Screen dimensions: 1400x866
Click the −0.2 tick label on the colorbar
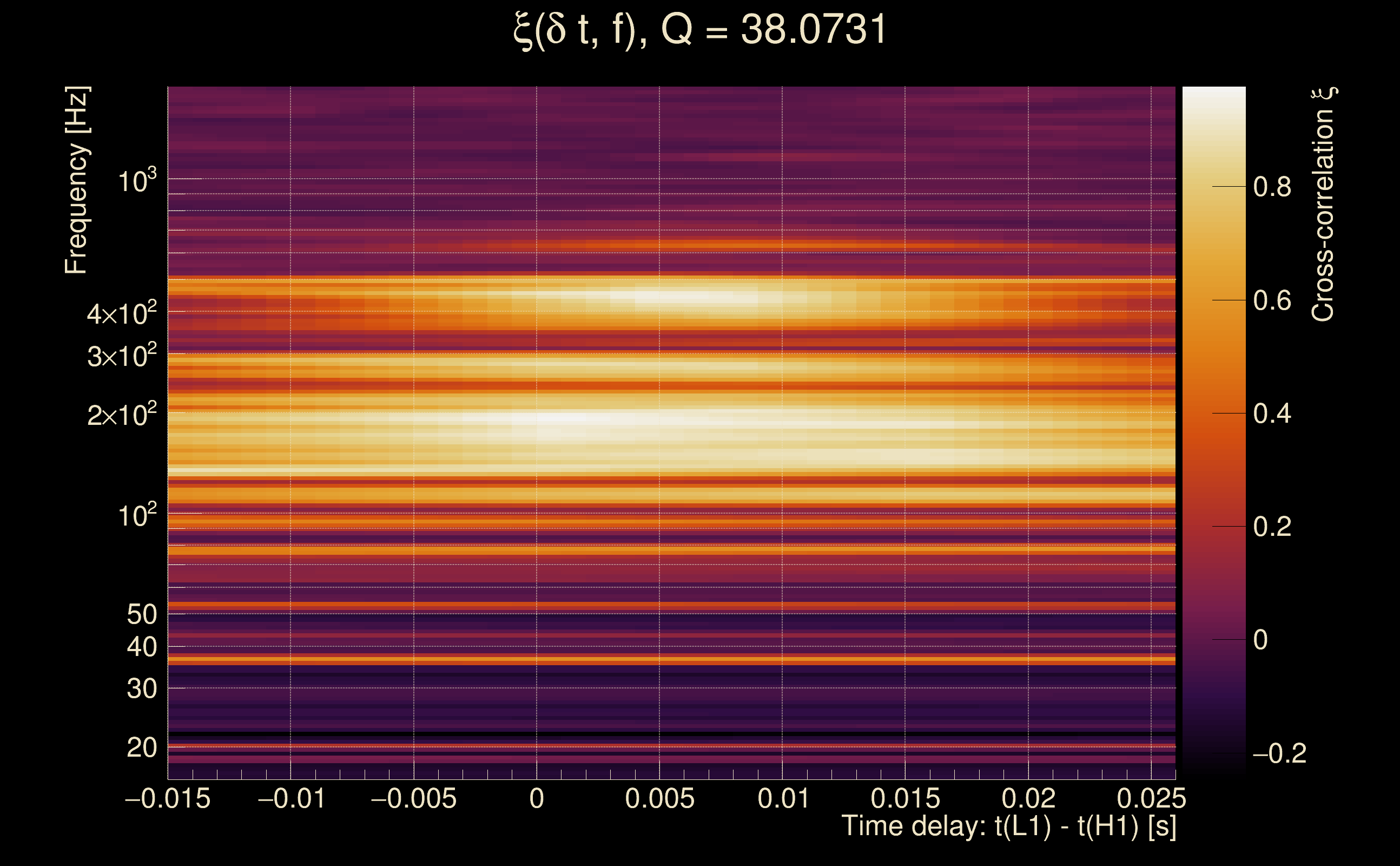tap(1279, 753)
